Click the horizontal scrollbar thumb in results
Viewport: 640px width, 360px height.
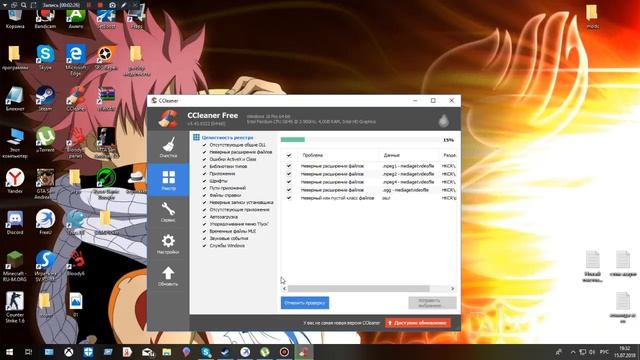[x=359, y=289]
